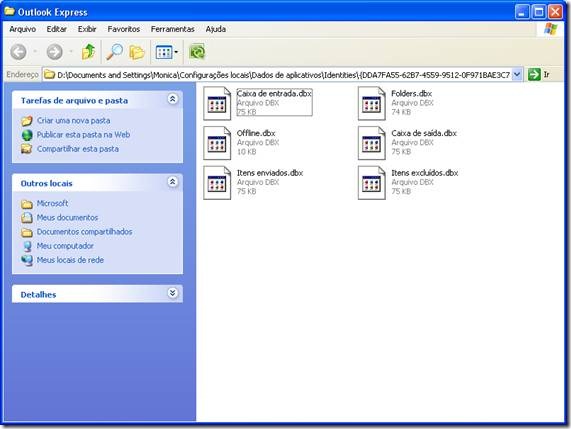Click the Compartilhar esta pasta link
571x429 pixels.
(x=78, y=149)
